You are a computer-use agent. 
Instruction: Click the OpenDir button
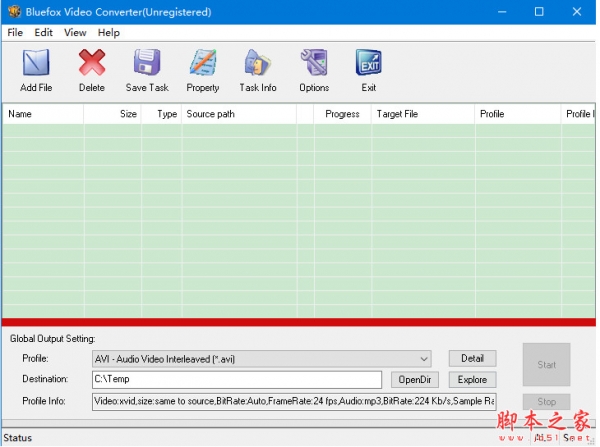415,380
